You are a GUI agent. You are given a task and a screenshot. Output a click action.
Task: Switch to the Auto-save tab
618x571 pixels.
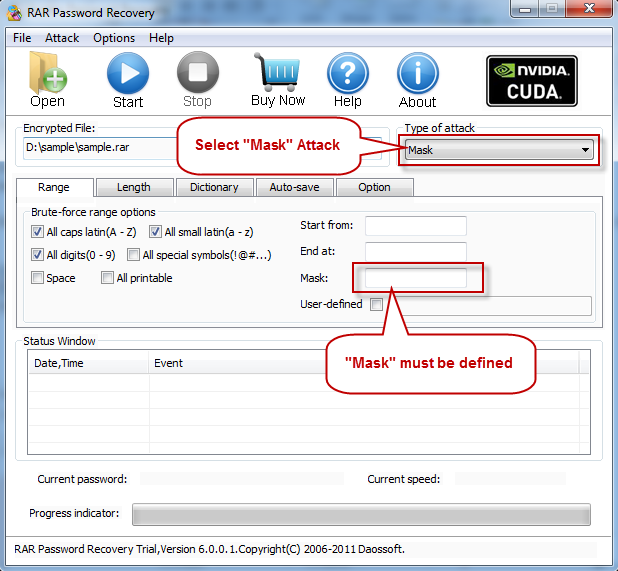pyautogui.click(x=294, y=187)
